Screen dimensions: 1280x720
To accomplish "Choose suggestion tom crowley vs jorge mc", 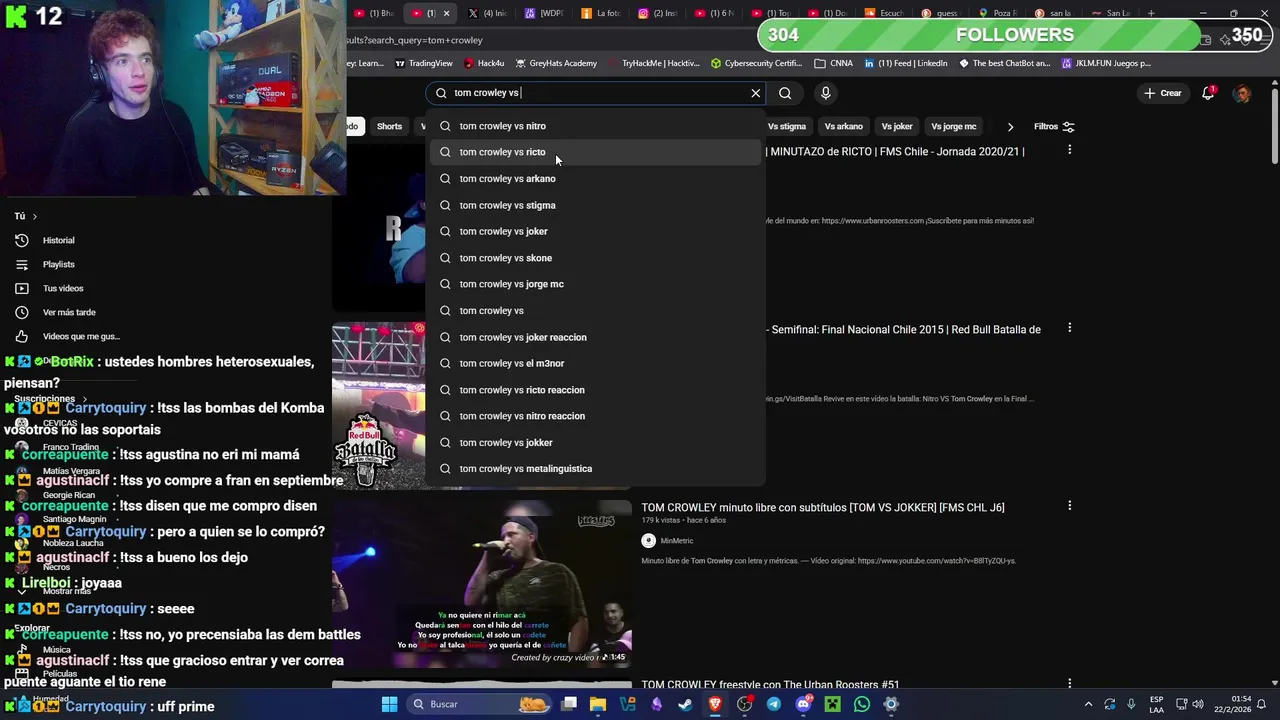I will coord(596,284).
